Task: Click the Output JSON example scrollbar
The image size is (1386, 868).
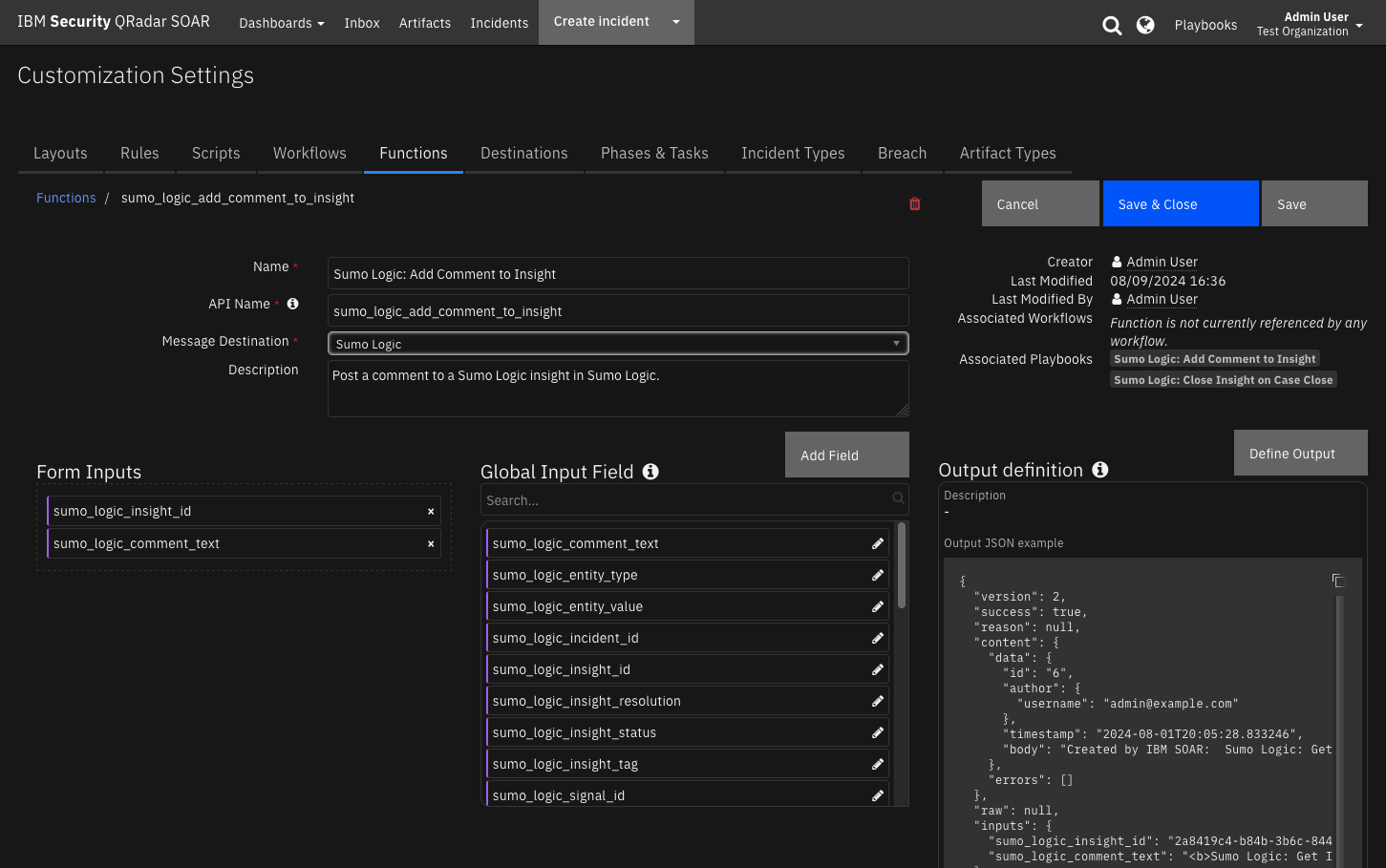Action: point(1340,731)
